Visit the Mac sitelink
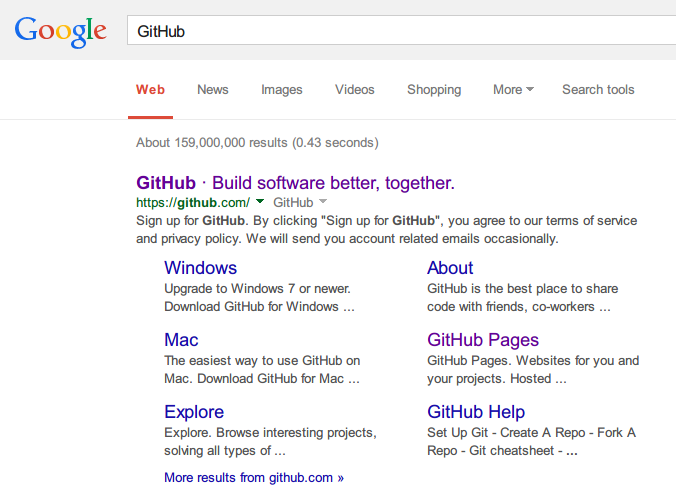 point(181,340)
